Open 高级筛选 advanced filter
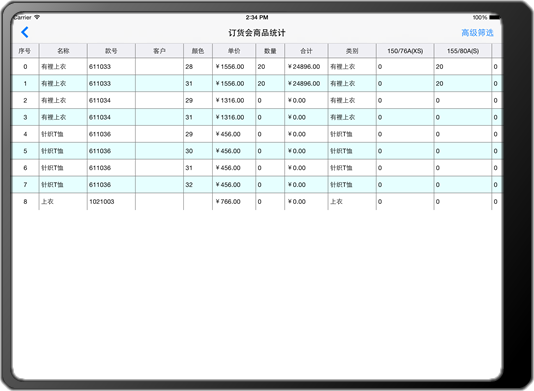Image resolution: width=534 pixels, height=391 pixels. [x=477, y=33]
